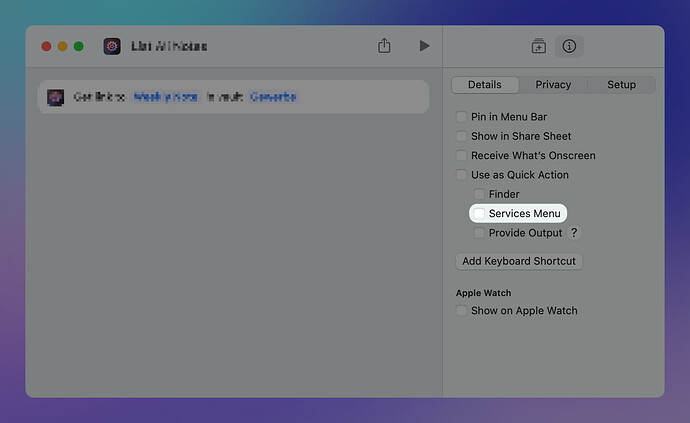Tick the Services Menu checkbox
690x423 pixels.
coord(480,214)
